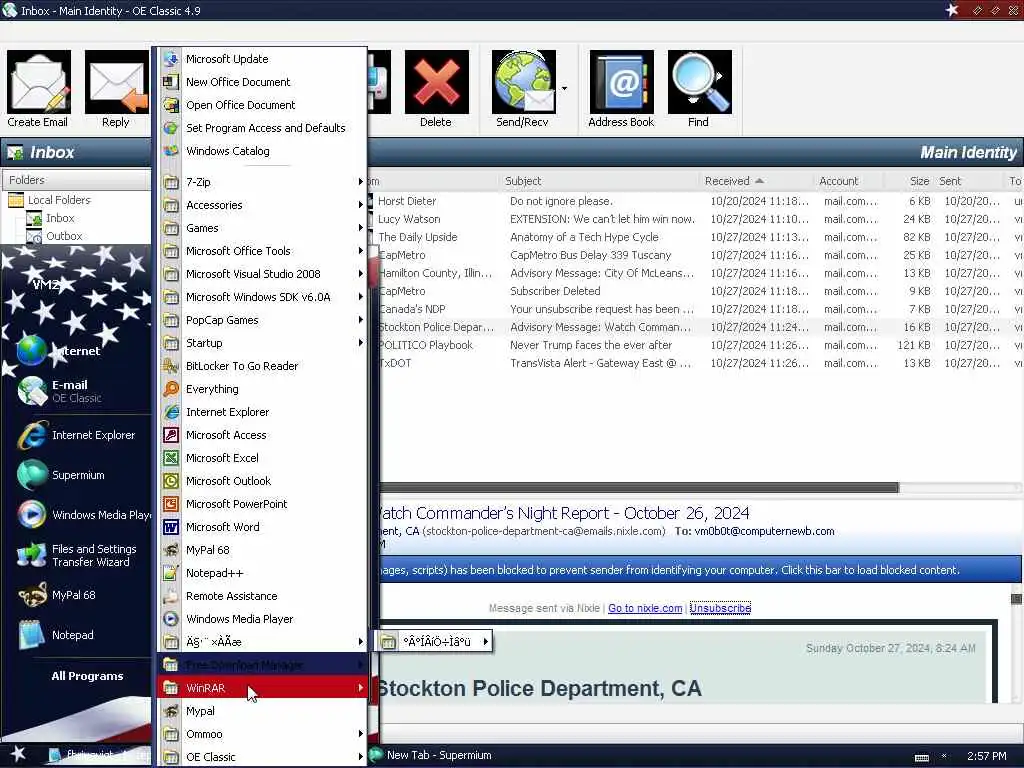Launch Everything search from the programs menu
The height and width of the screenshot is (768, 1024).
click(x=263, y=389)
